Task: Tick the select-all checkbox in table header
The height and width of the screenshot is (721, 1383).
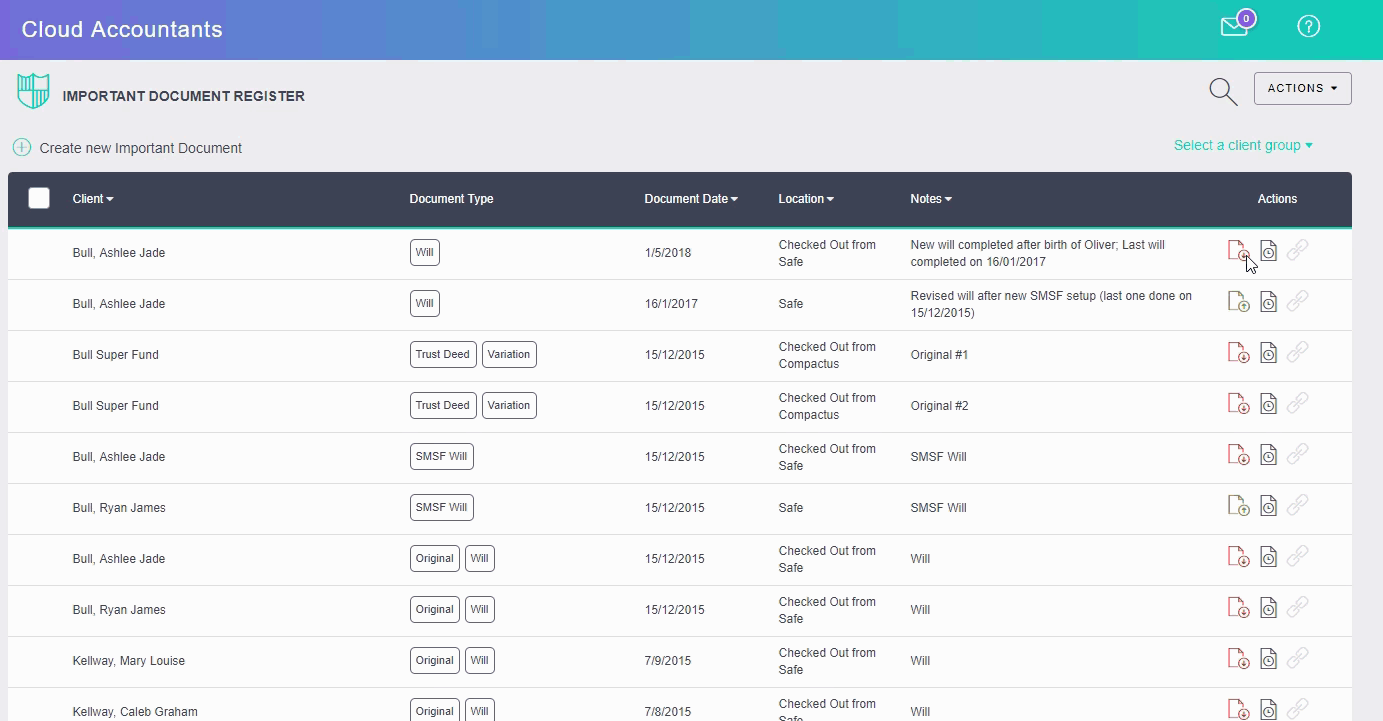Action: pyautogui.click(x=39, y=198)
